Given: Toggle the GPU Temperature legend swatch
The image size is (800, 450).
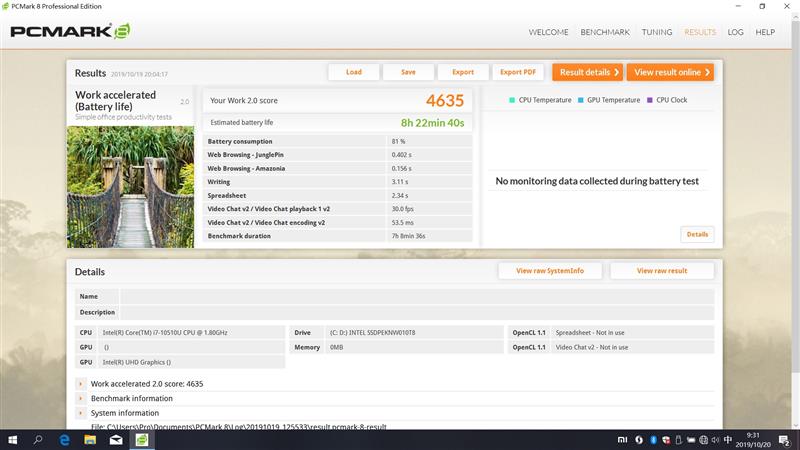Looking at the screenshot, I should point(581,100).
